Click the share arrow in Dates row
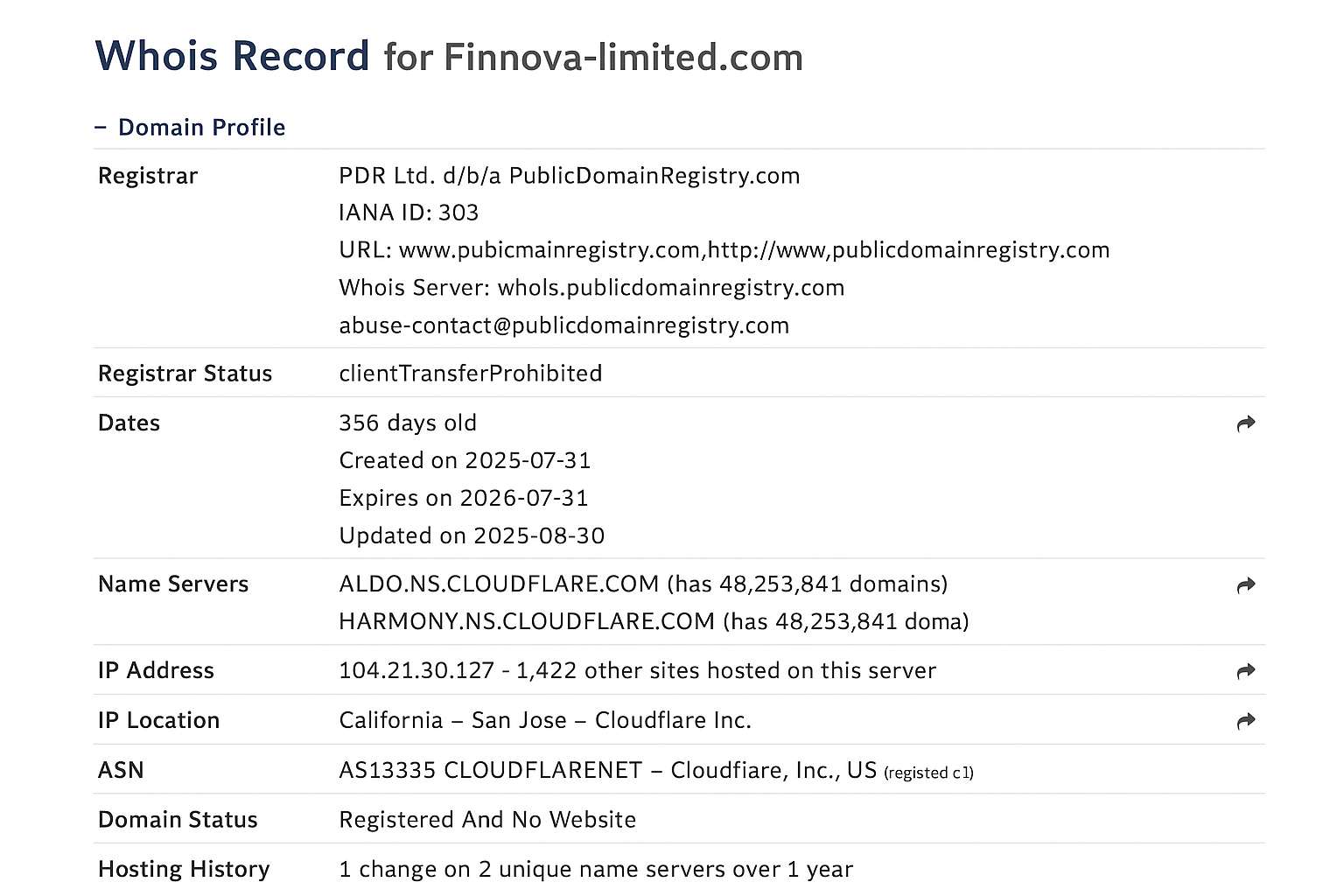The image size is (1344, 896). click(1246, 423)
